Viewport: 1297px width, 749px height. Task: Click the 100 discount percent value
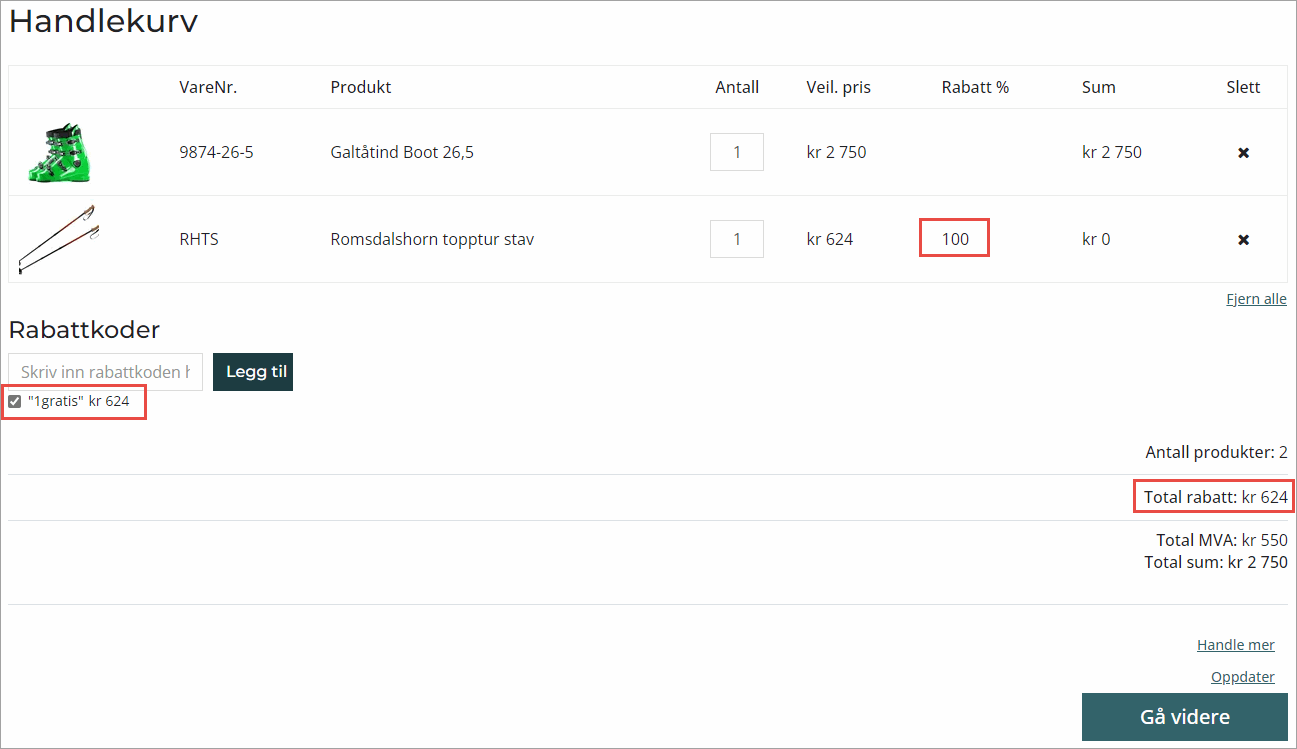point(955,240)
